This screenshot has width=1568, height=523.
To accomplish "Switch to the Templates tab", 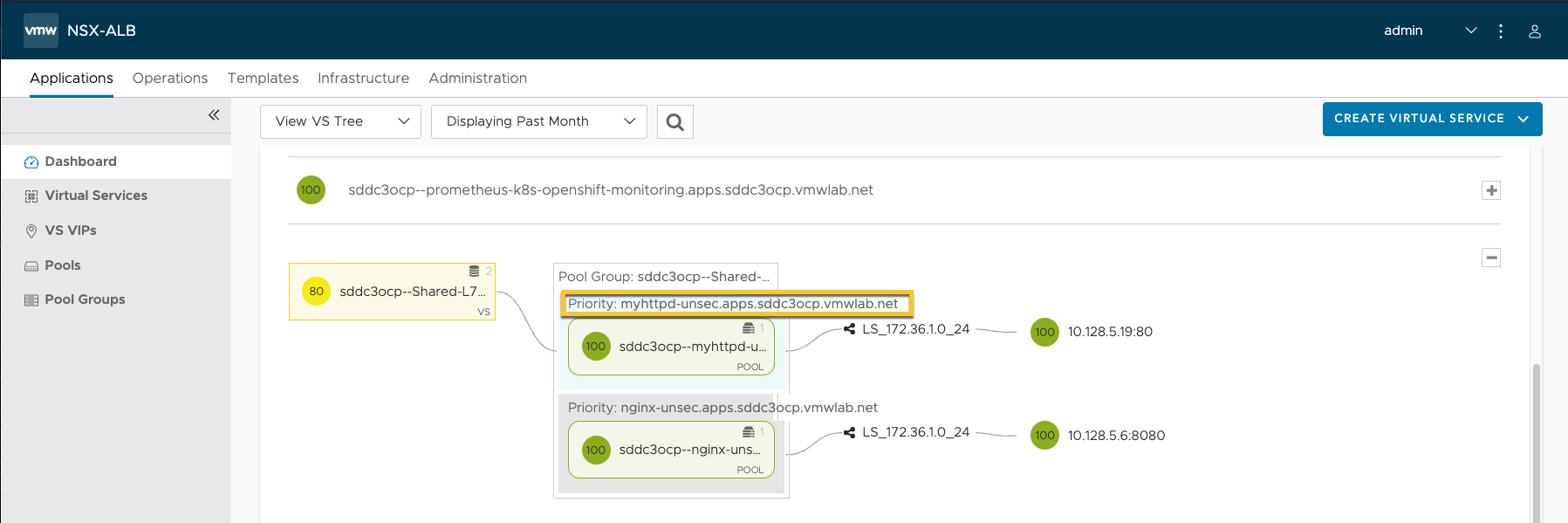I will tap(263, 79).
